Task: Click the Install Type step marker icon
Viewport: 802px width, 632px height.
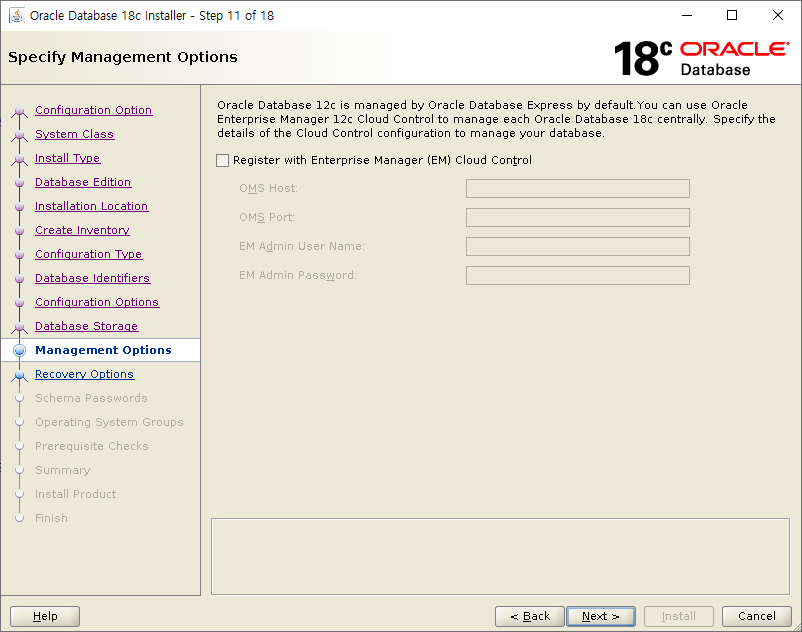Action: [19, 159]
